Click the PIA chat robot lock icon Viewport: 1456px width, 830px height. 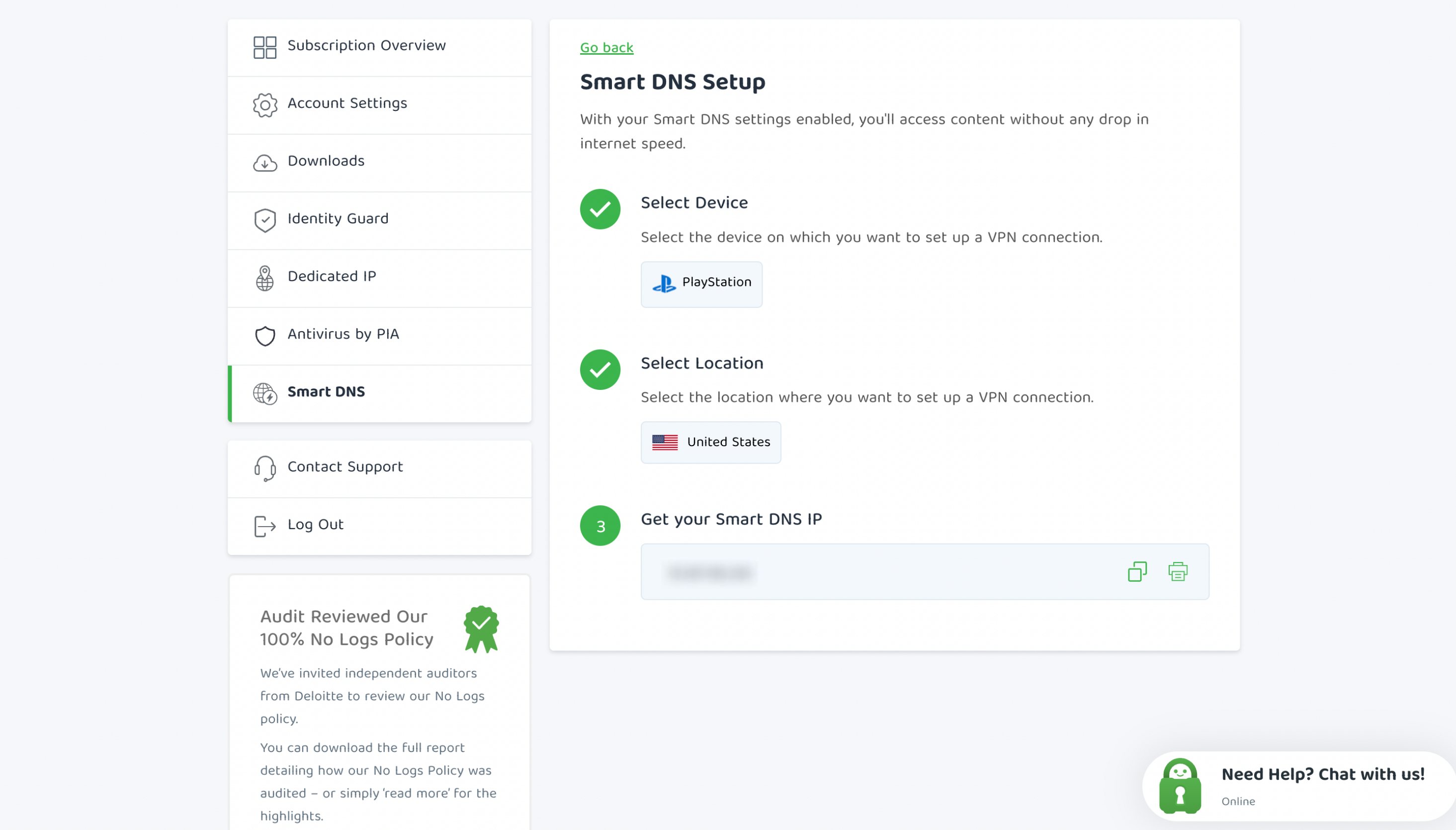tap(1180, 786)
